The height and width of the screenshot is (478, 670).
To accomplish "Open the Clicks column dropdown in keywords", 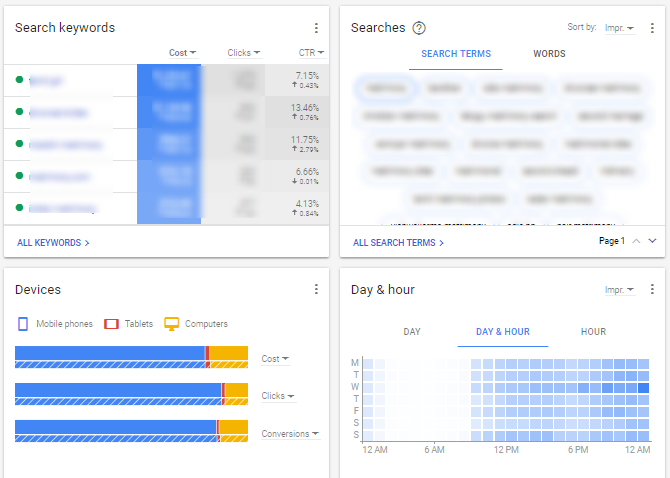I will click(x=244, y=53).
